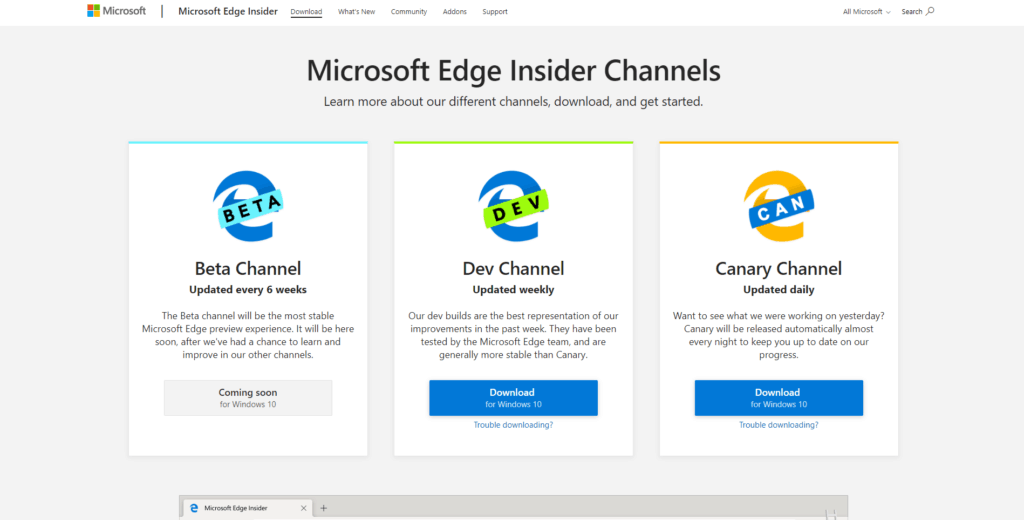Click the Microsoft Edge Insider Channels title
Viewport: 1024px width, 520px height.
[513, 71]
